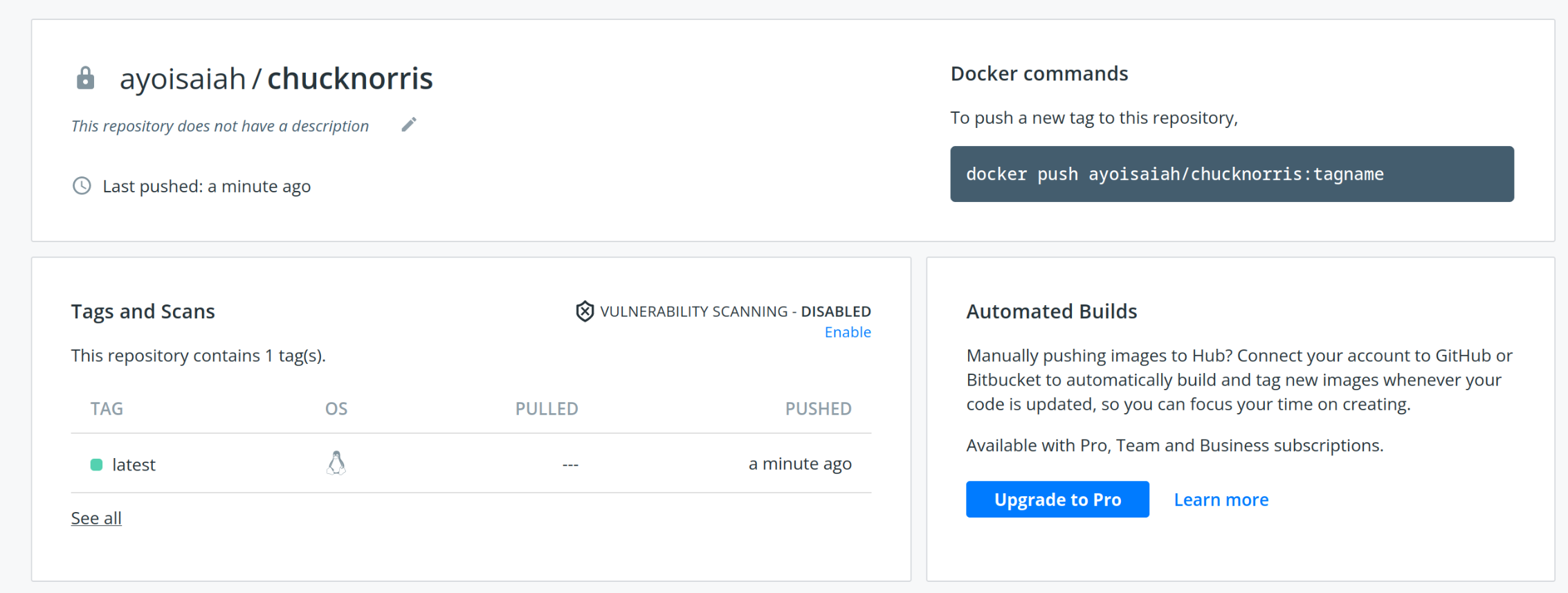Click the chucknorris repository name
Image resolution: width=1568 pixels, height=593 pixels.
pyautogui.click(x=349, y=78)
